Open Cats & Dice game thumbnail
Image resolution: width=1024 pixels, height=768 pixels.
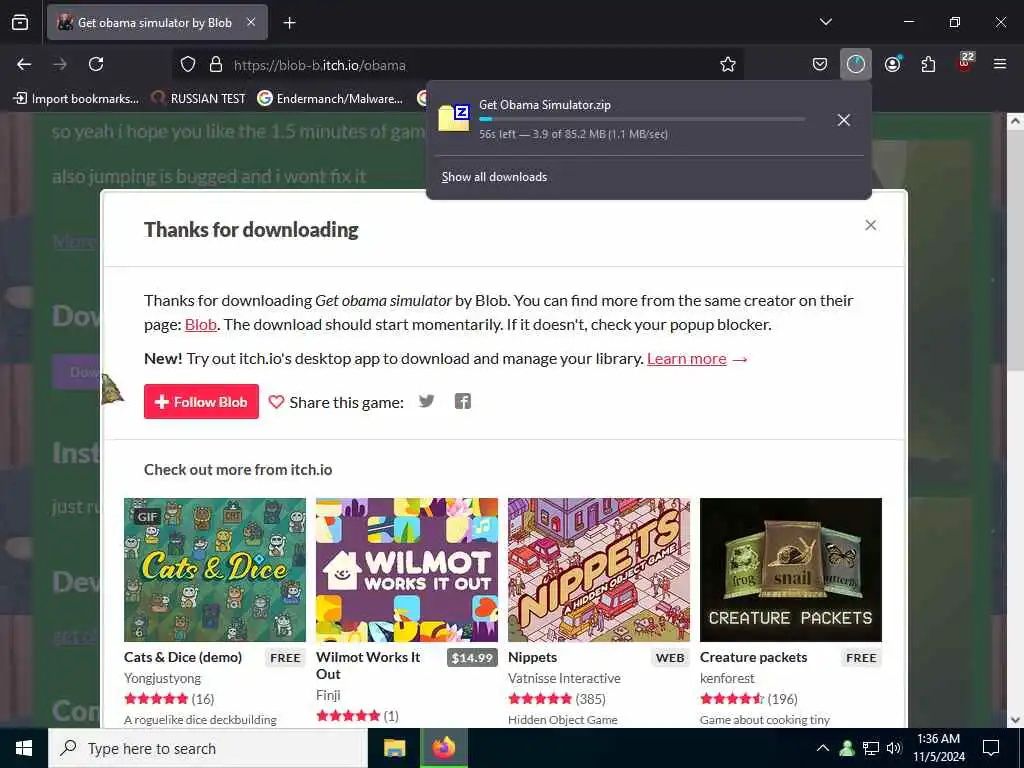[x=215, y=569]
